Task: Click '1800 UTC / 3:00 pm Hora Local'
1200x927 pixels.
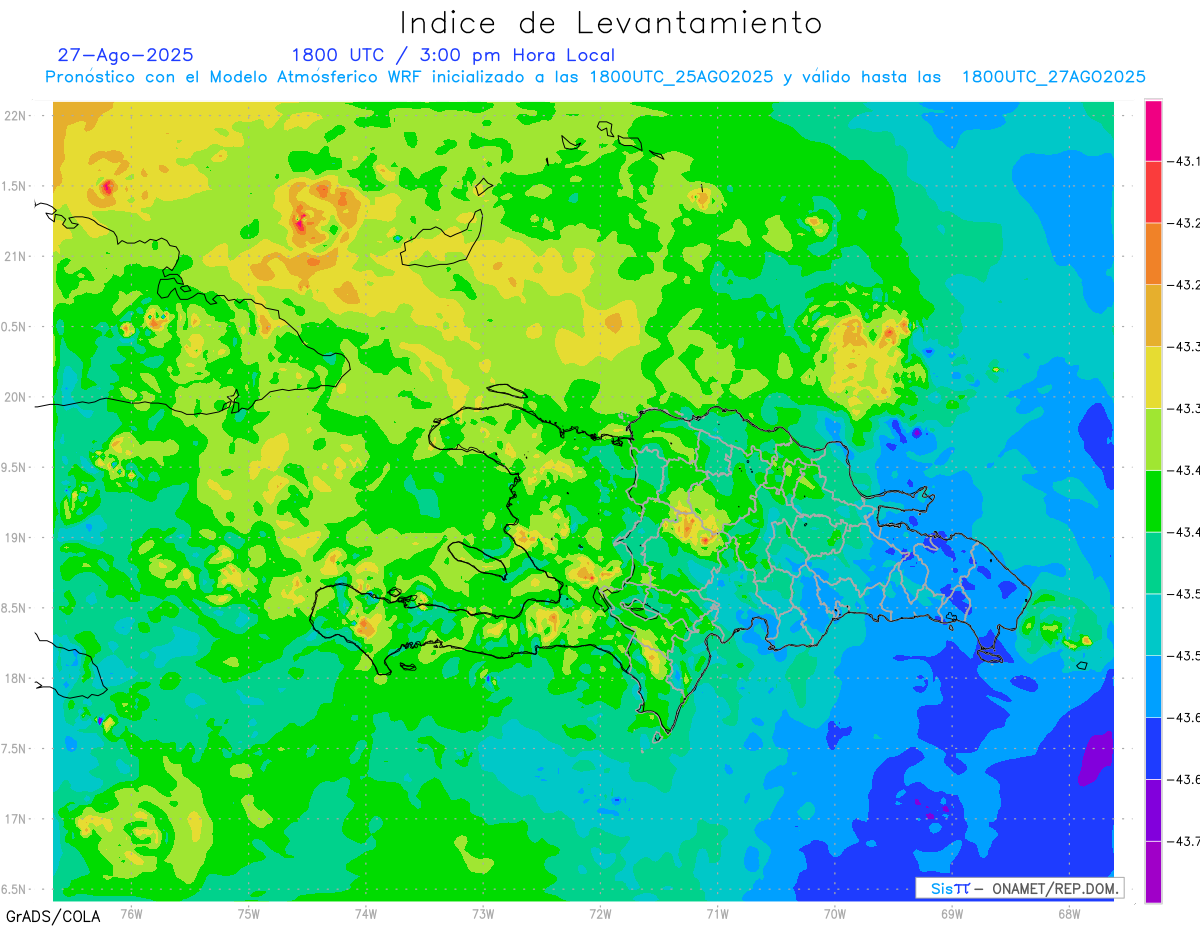Action: click(x=453, y=55)
